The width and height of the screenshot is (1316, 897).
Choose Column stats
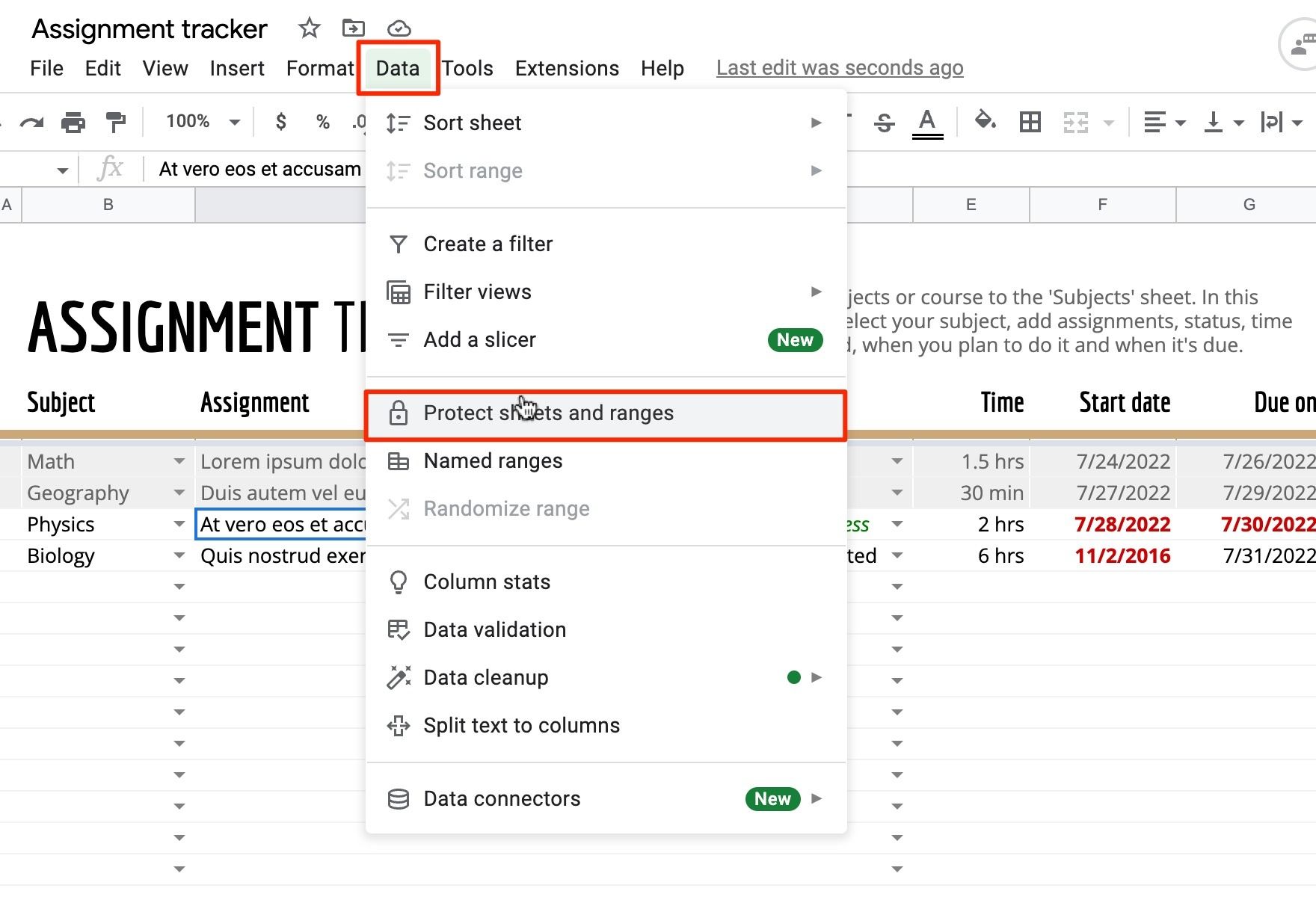click(606, 582)
